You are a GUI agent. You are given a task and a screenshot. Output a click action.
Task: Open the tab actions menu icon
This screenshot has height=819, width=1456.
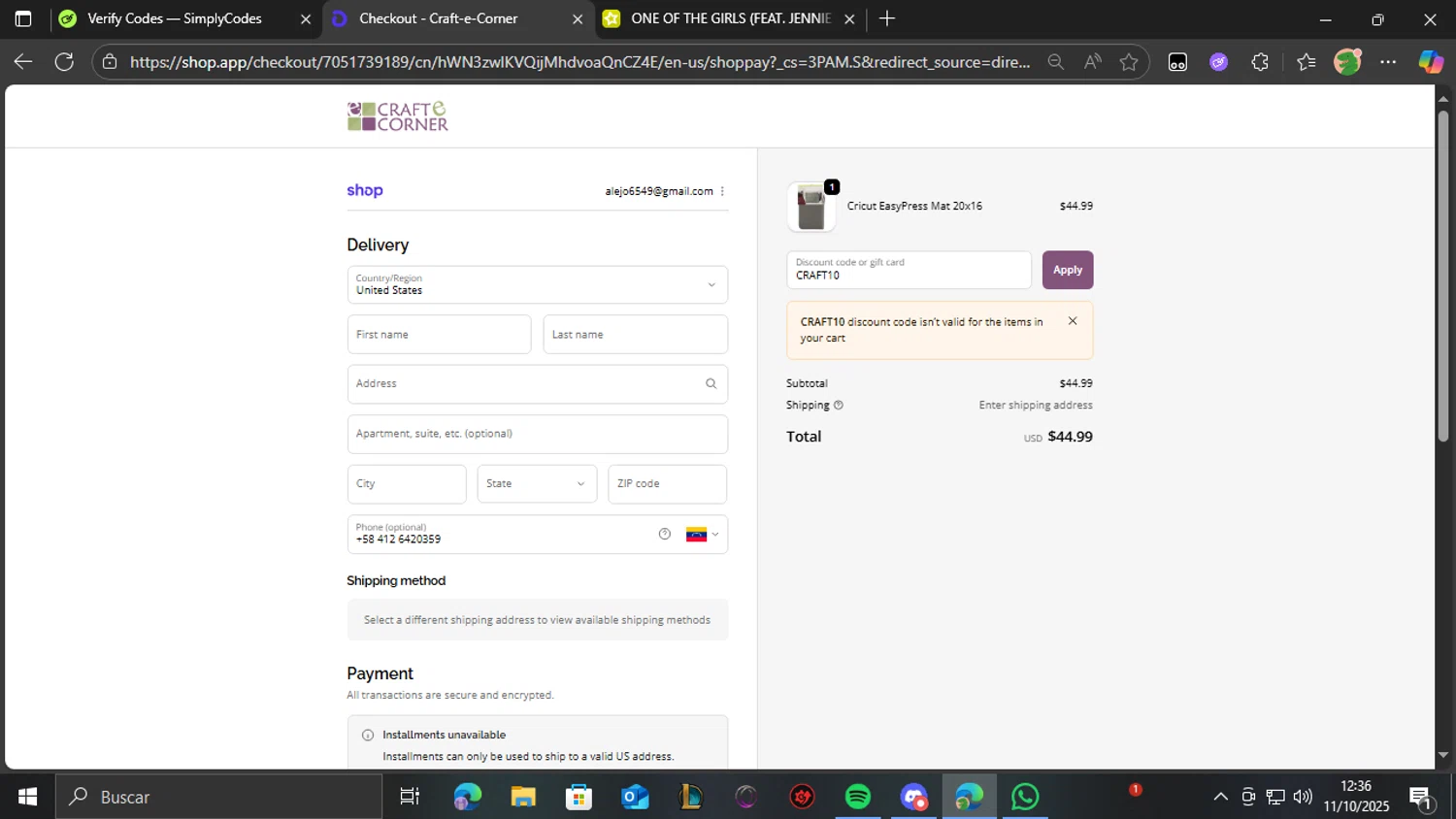click(23, 18)
